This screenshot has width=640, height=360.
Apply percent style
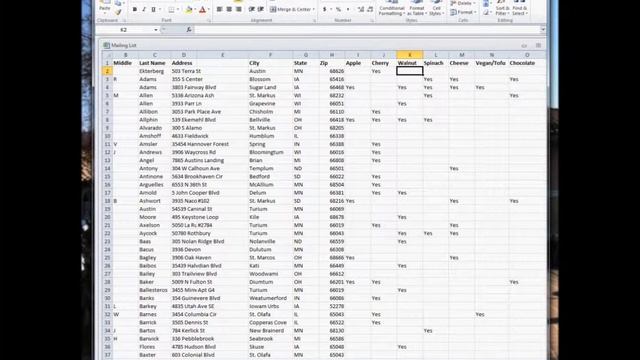[338, 9]
